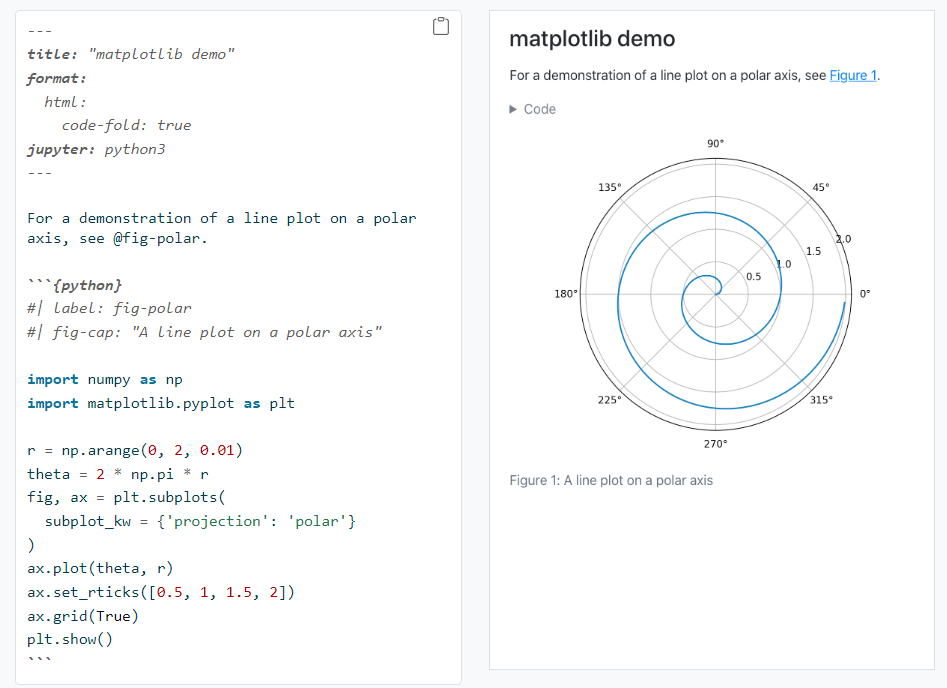Place cursor on the ax.set_rticks line
Viewport: 947px width, 688px height.
click(x=161, y=592)
